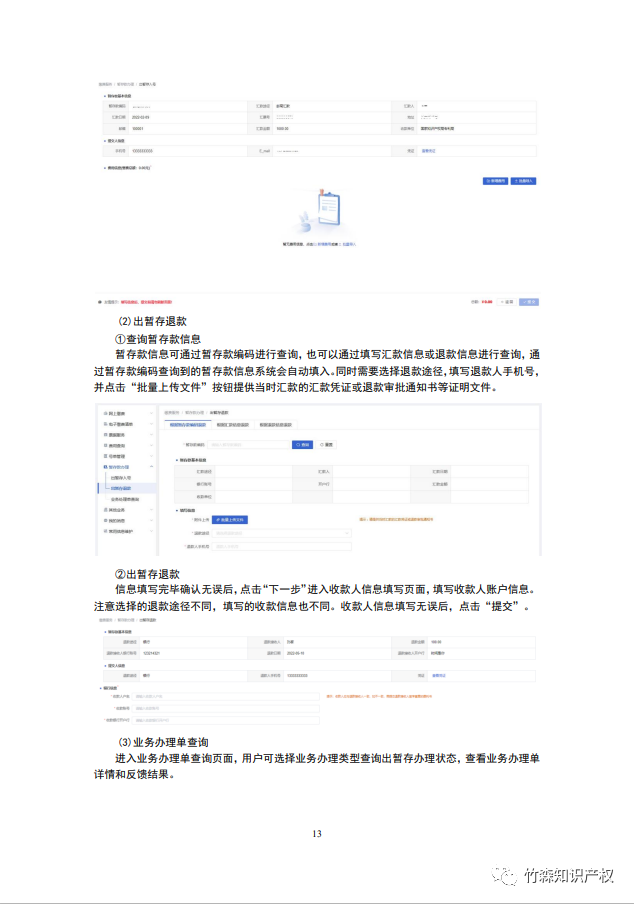This screenshot has height=904, width=634.
Task: Click the blue 新增费用 button
Action: 495,181
